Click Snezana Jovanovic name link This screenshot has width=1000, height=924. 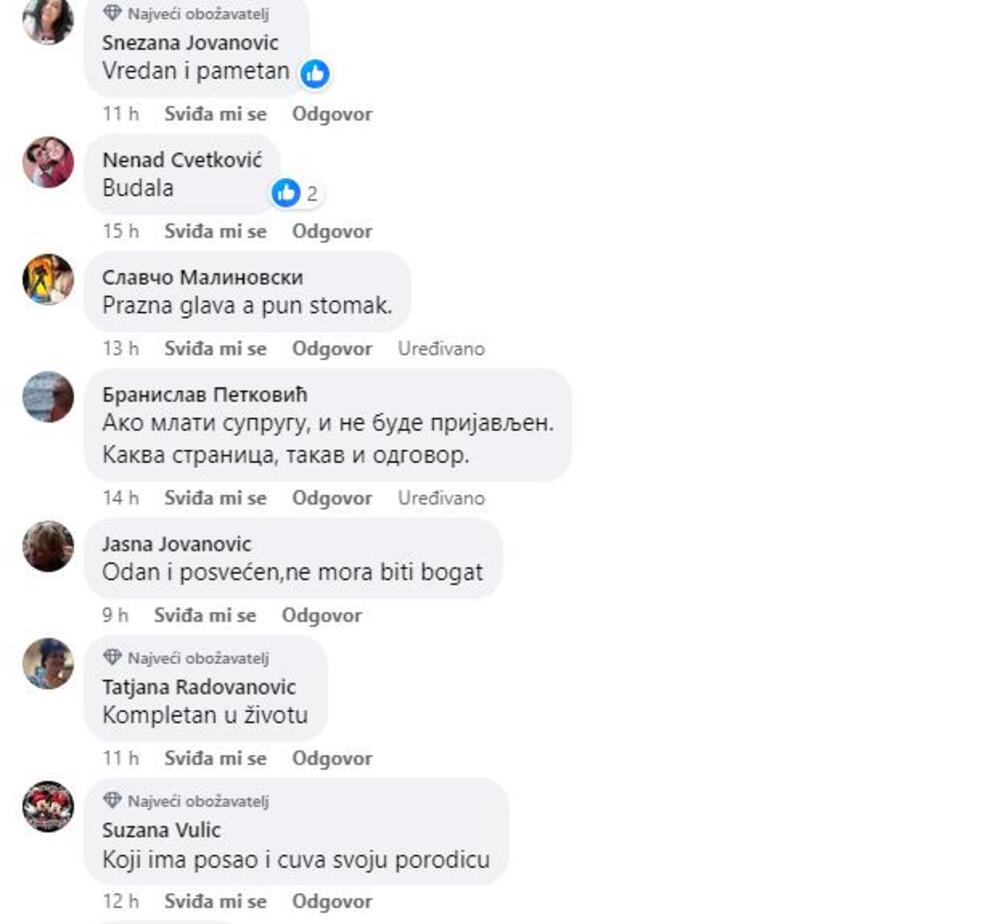point(190,43)
